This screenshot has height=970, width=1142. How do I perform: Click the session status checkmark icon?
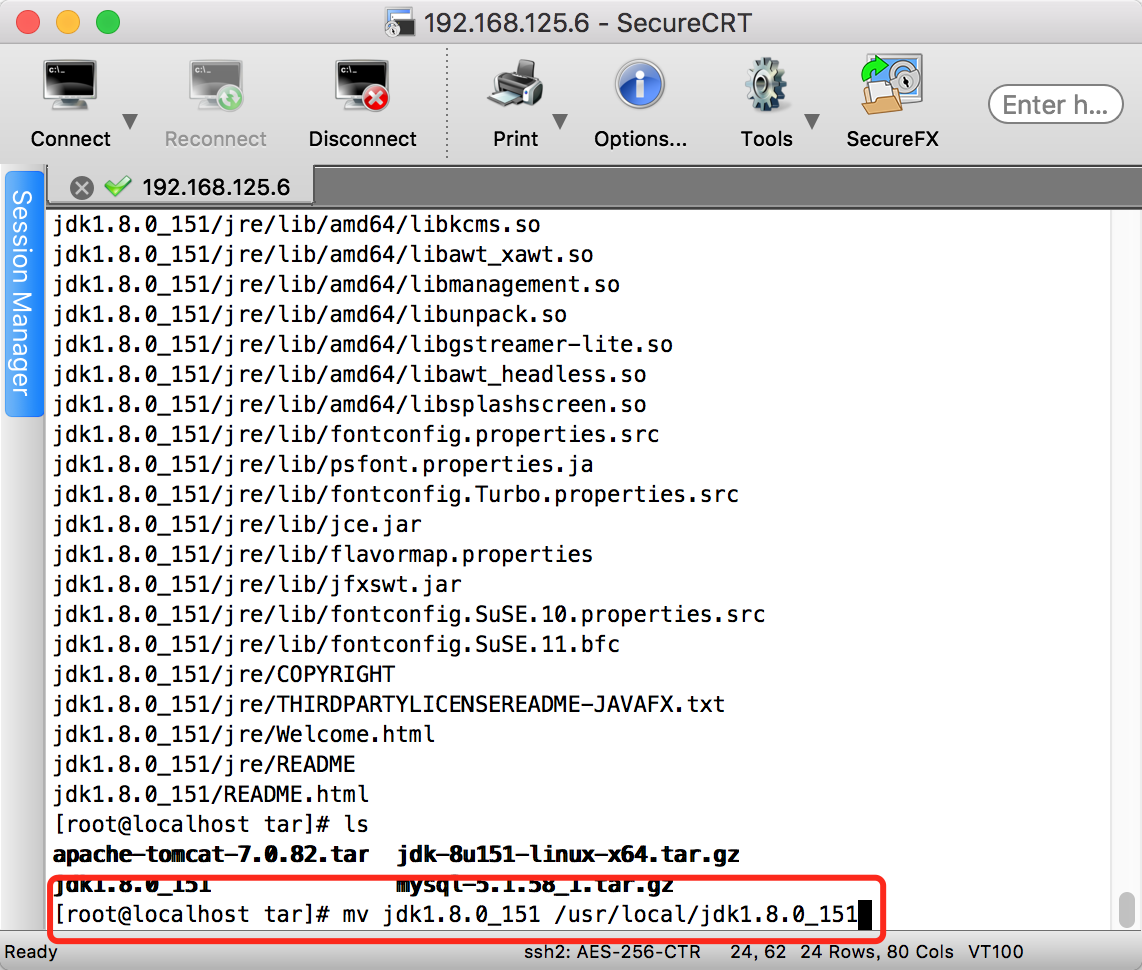[x=119, y=185]
